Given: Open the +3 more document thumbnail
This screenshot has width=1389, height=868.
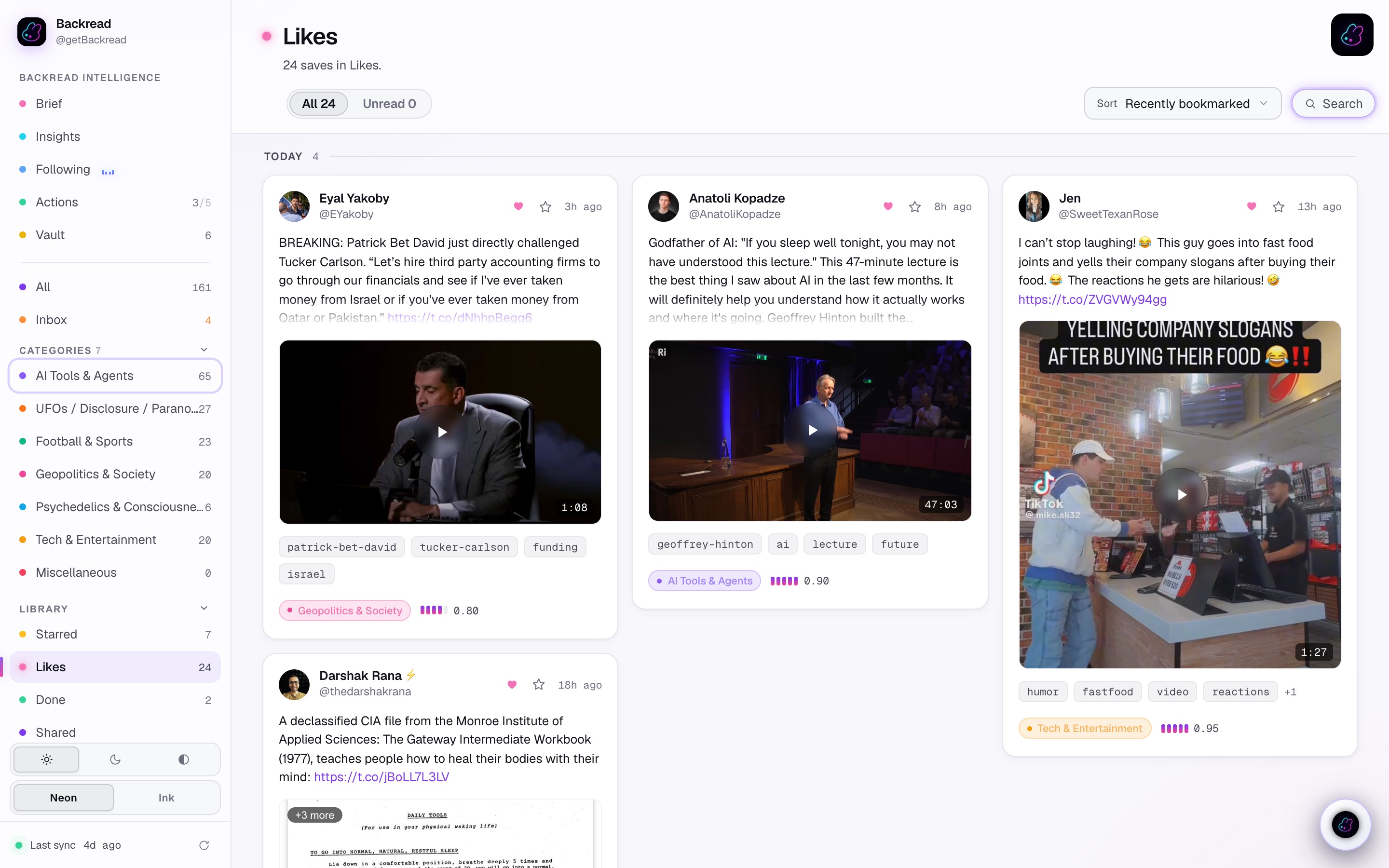Looking at the screenshot, I should [x=440, y=834].
